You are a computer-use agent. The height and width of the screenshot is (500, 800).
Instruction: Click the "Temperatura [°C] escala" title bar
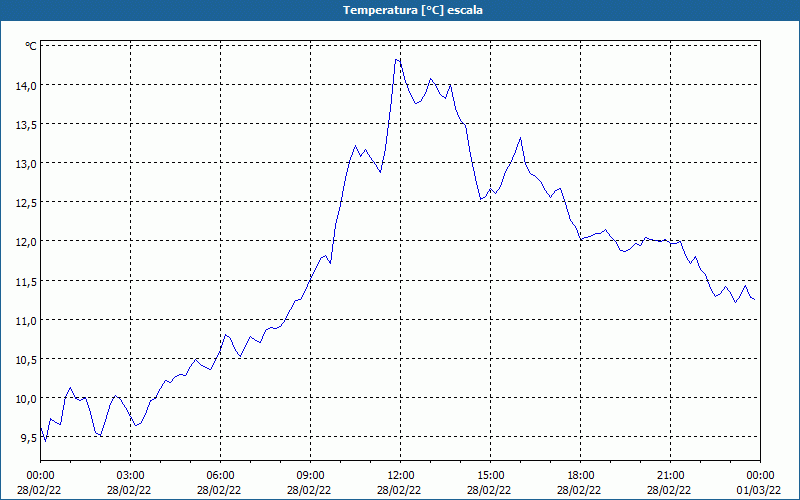[x=400, y=10]
